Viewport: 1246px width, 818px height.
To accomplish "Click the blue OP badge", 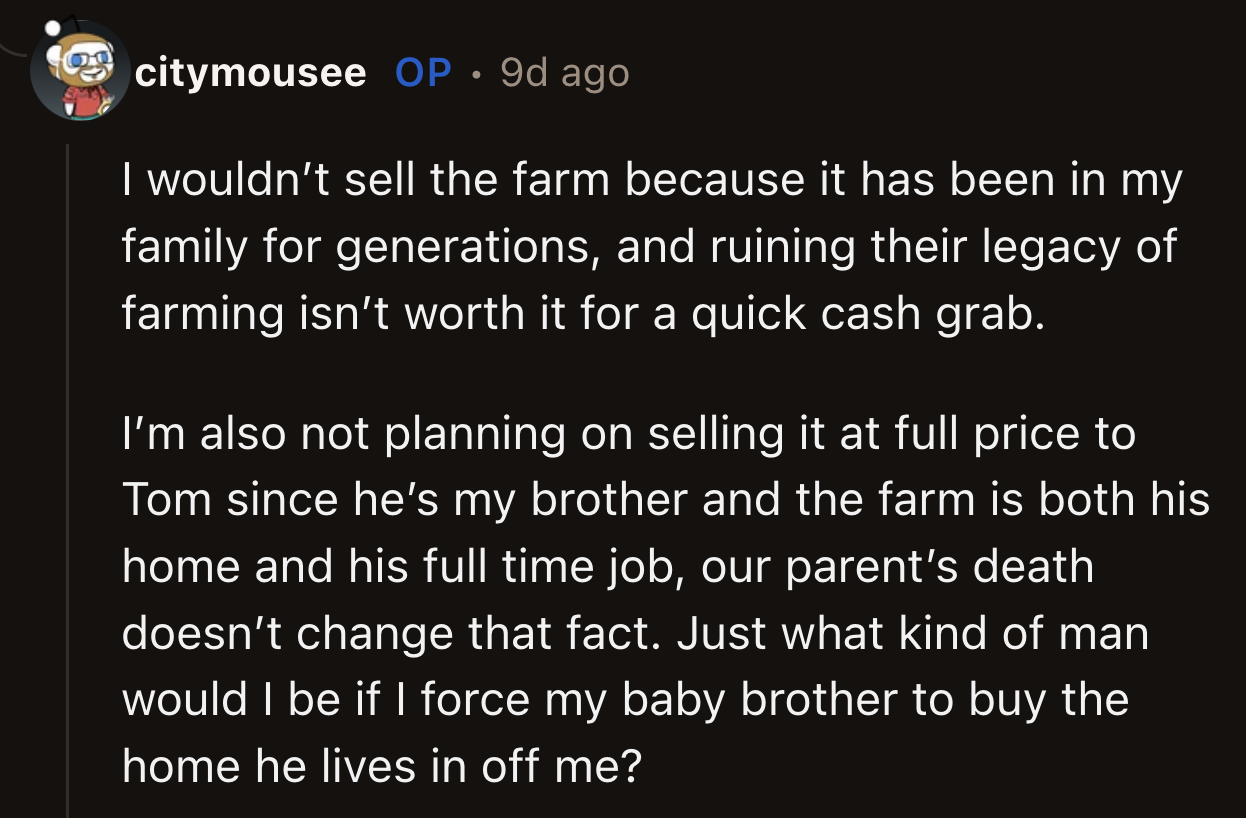I will [421, 72].
